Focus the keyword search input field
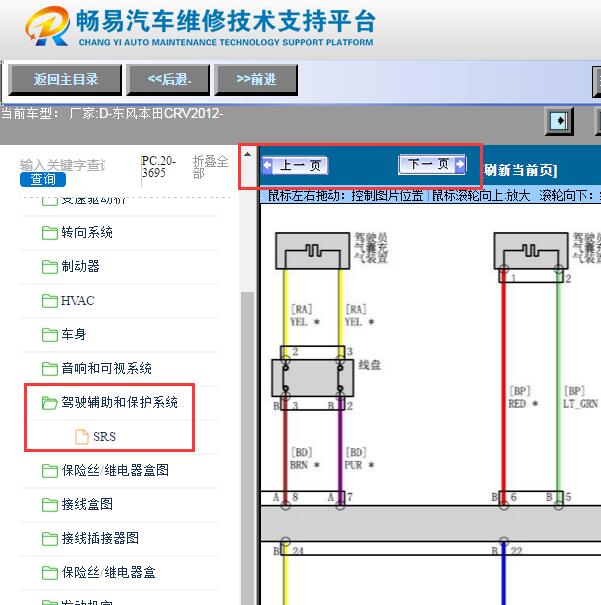This screenshot has height=605, width=601. [x=62, y=165]
